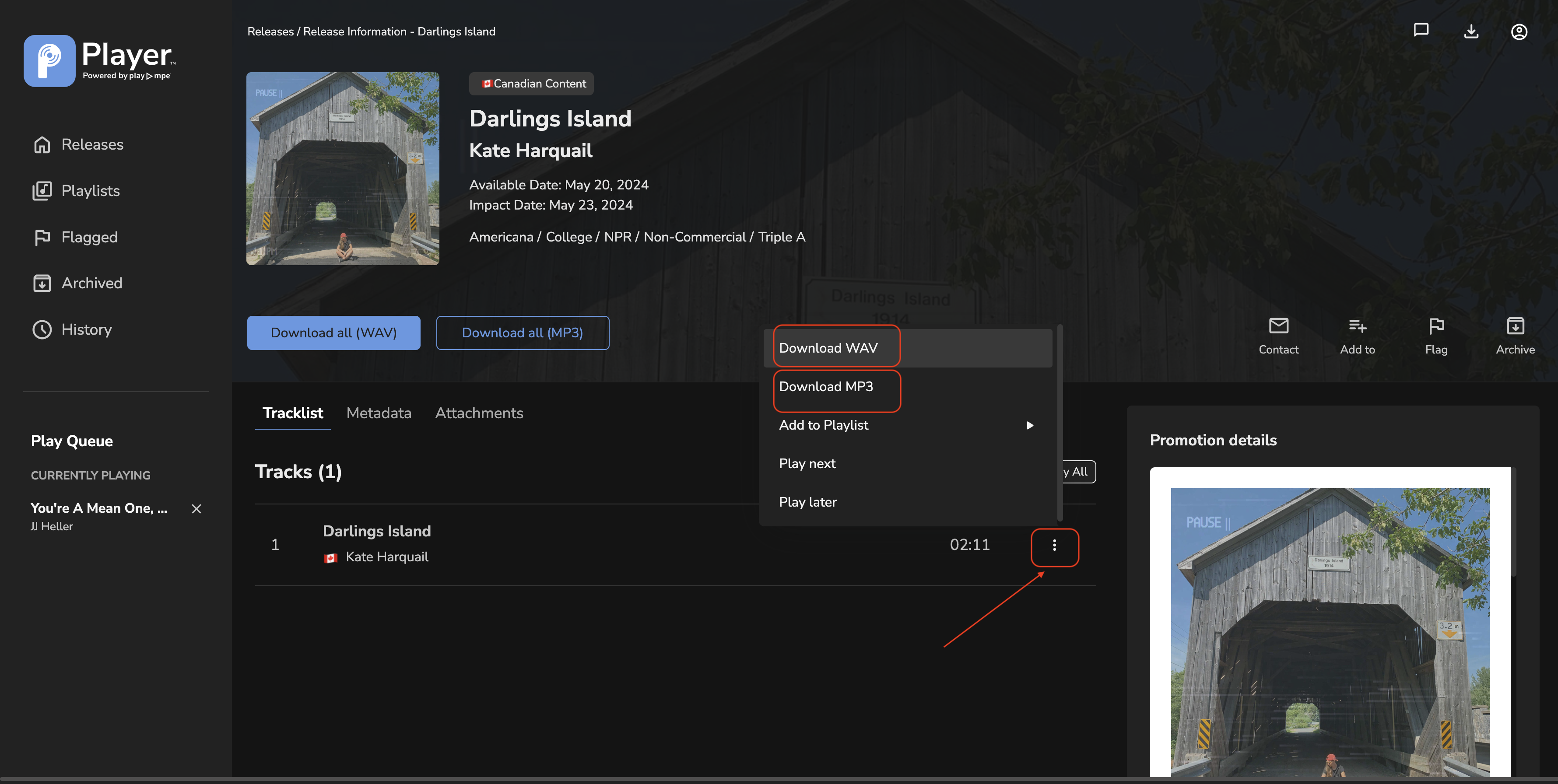Screen dimensions: 1558x784
Task: Click the Archived label in sidebar
Action: (x=92, y=283)
